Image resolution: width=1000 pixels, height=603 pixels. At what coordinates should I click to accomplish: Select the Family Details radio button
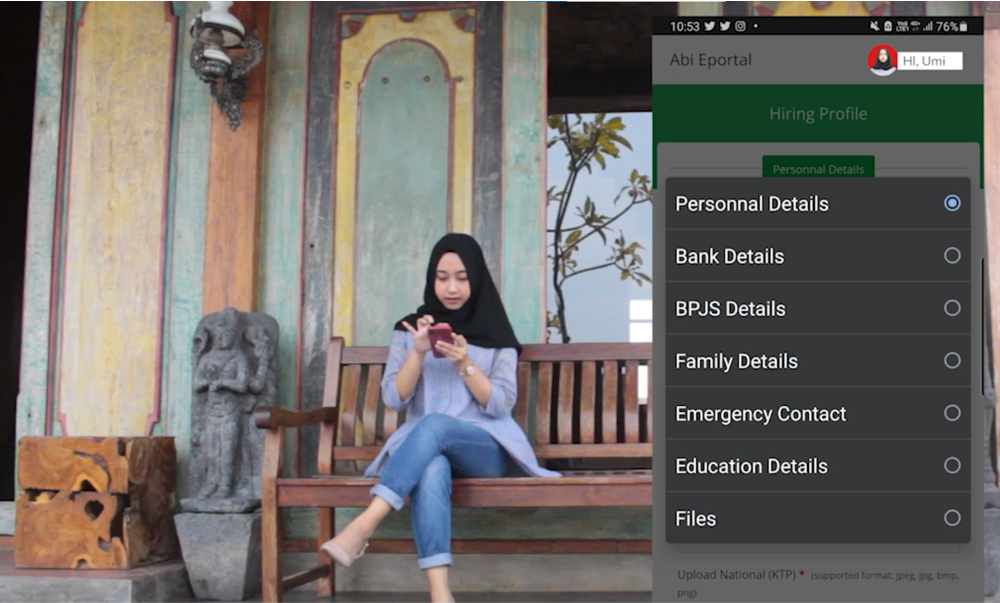click(952, 361)
